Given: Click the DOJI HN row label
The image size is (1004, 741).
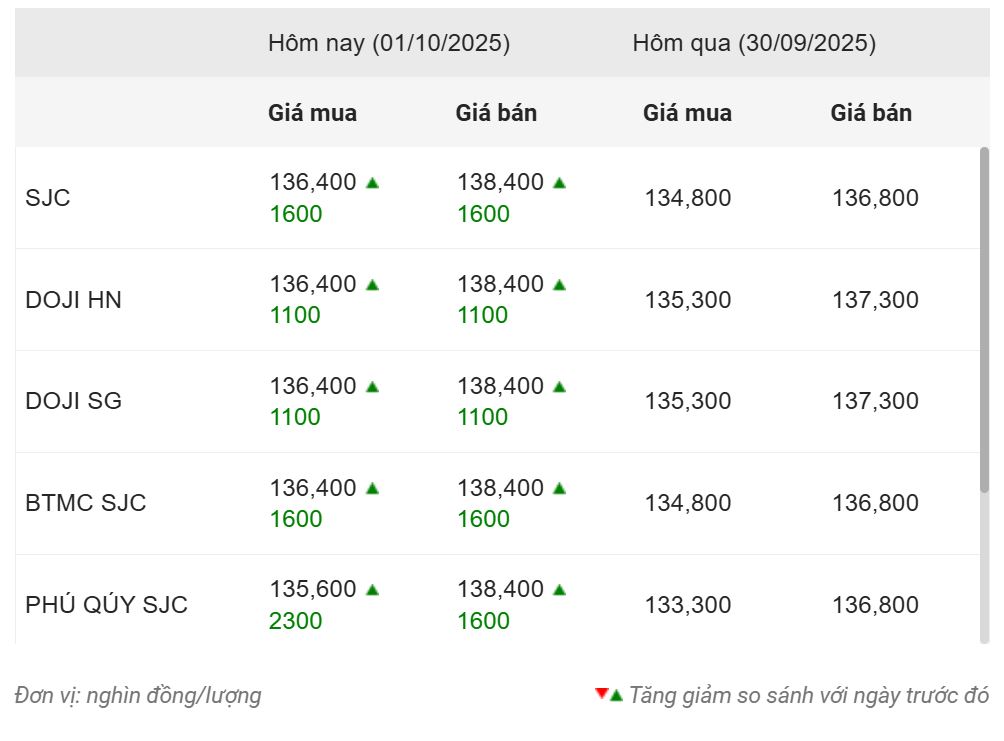Looking at the screenshot, I should tap(73, 300).
